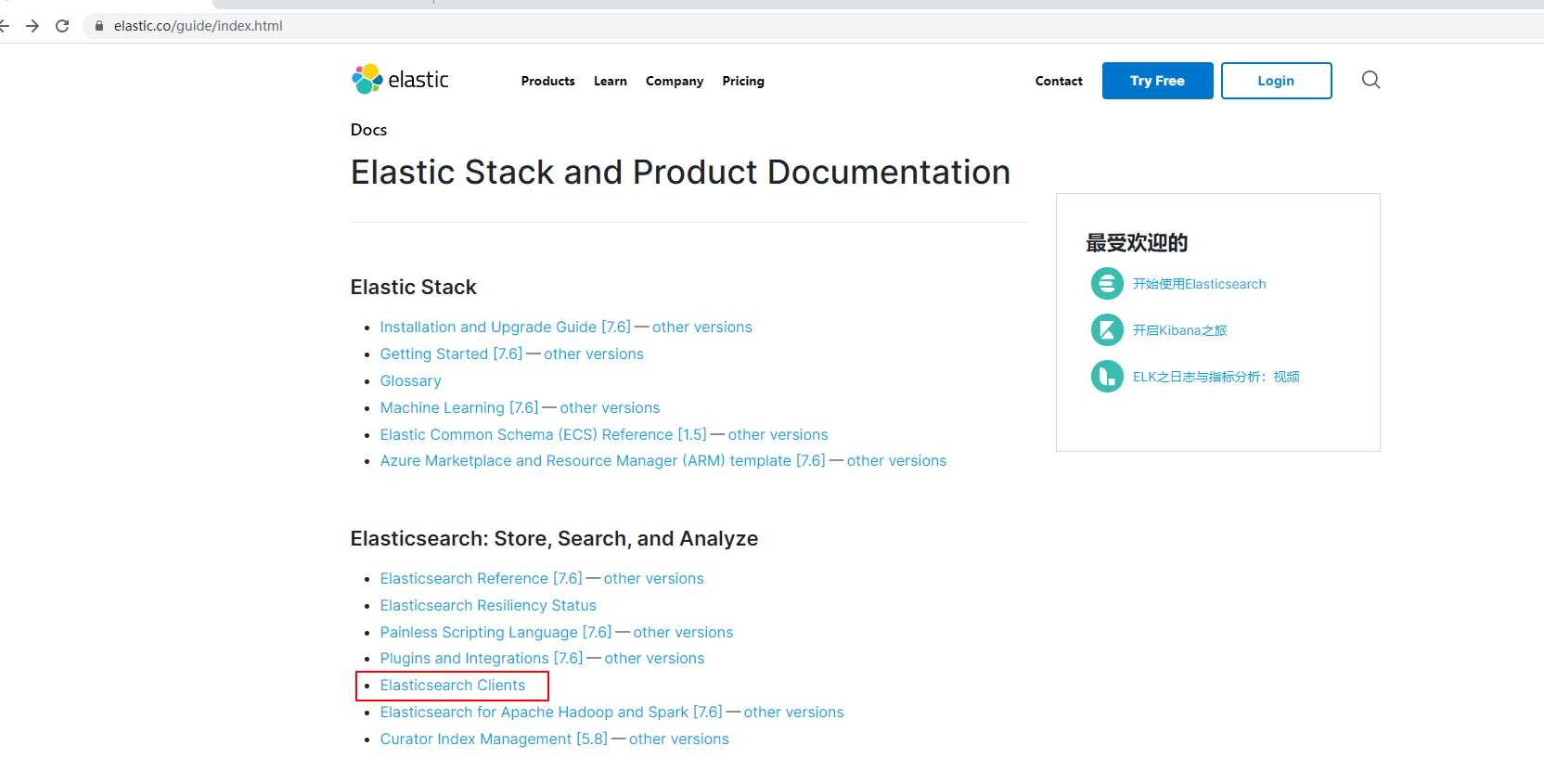Open Elasticsearch Reference [7.6] link
This screenshot has height=784, width=1544.
point(481,578)
